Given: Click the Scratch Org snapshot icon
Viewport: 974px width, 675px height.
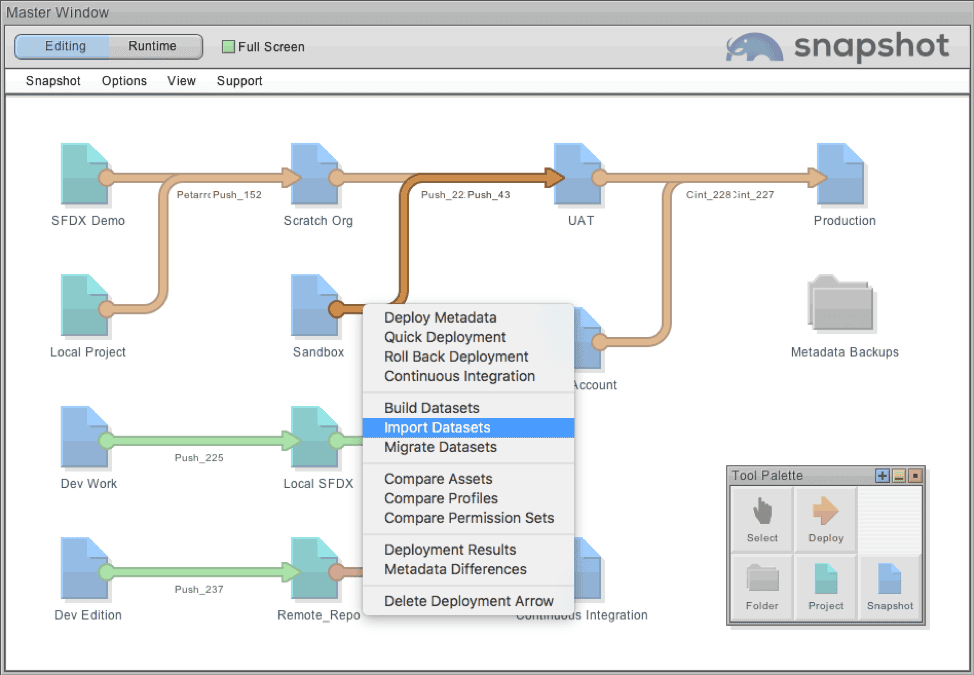Looking at the screenshot, I should 314,174.
